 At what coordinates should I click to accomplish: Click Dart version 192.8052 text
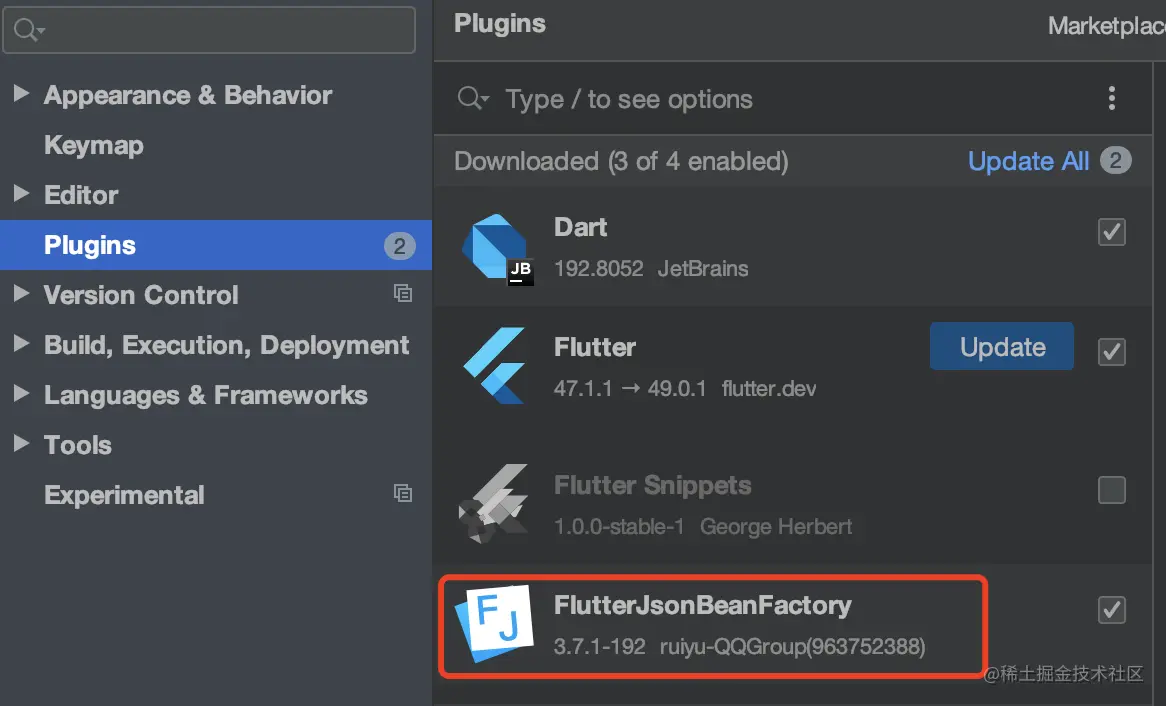(599, 269)
